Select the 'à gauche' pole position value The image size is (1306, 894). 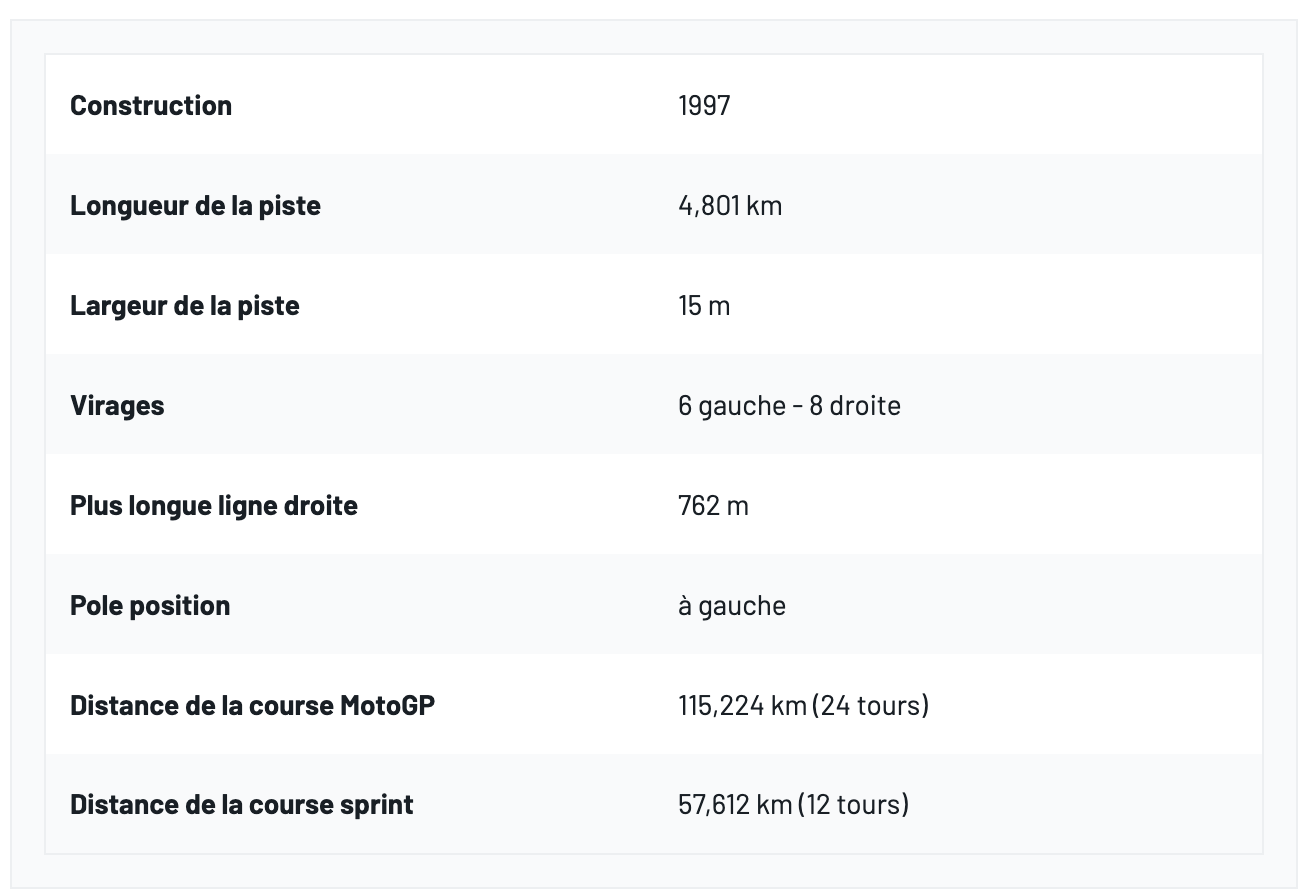[732, 605]
